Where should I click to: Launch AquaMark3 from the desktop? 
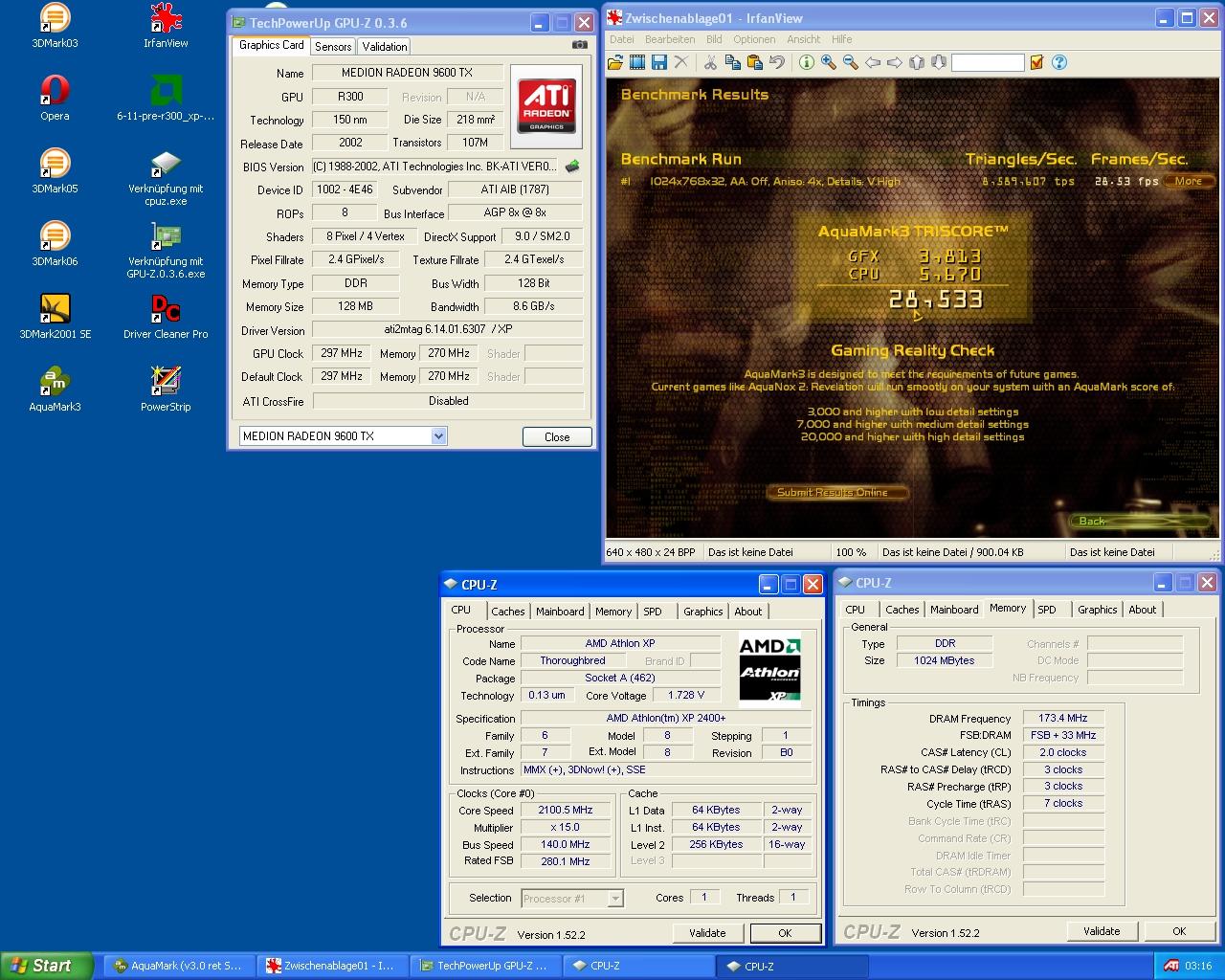coord(55,390)
